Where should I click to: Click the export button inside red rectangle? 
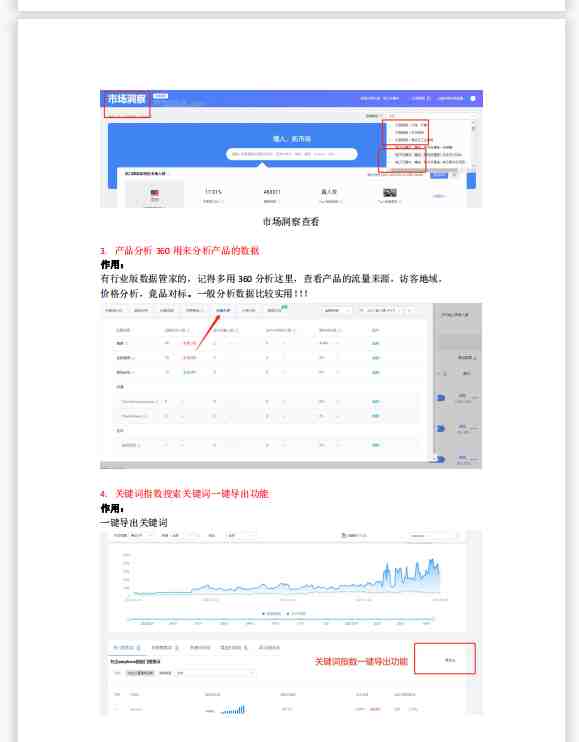[450, 660]
